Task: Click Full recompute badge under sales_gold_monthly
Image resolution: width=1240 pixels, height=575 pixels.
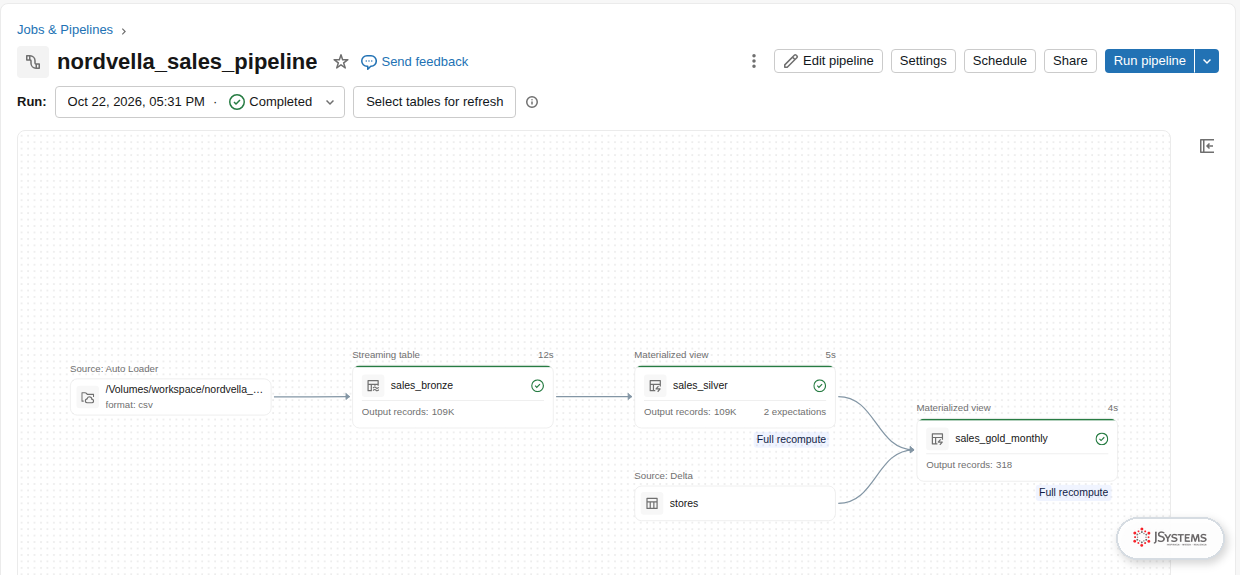Action: (x=1073, y=492)
